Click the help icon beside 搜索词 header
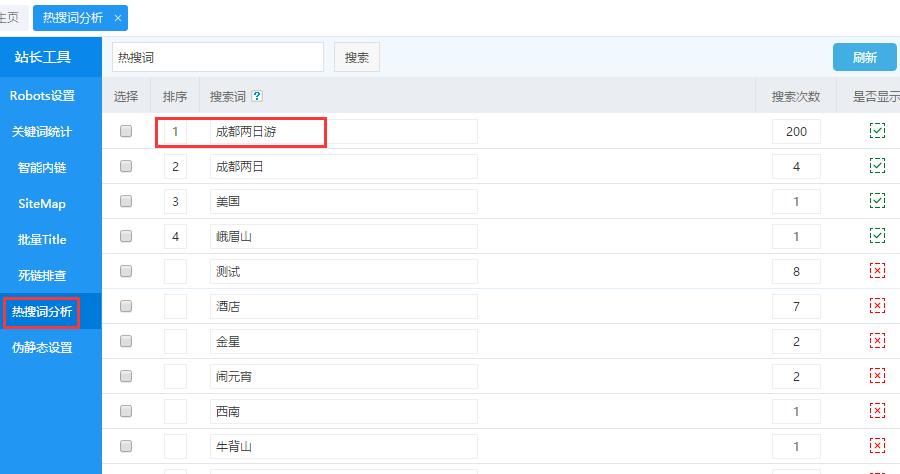 [257, 97]
